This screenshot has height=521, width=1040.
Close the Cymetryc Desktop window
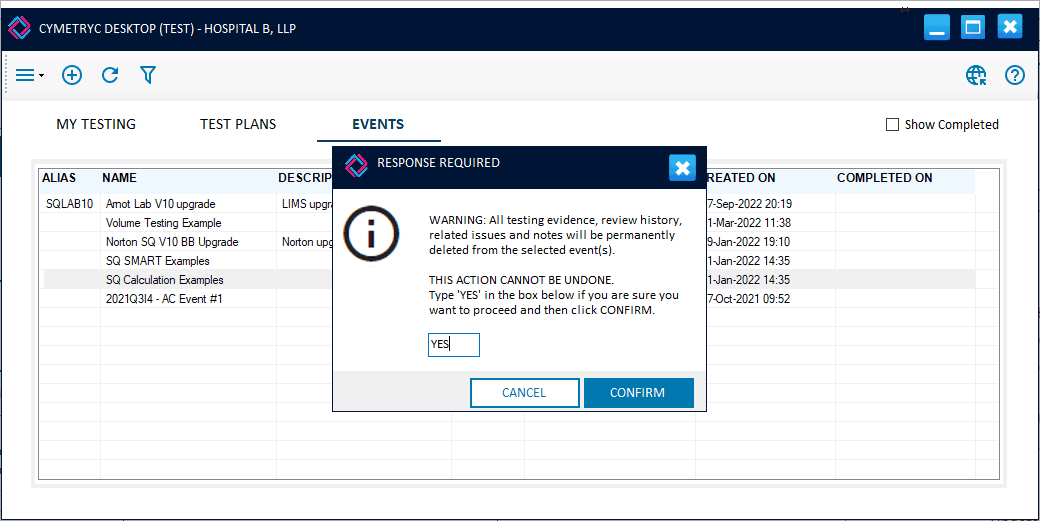(1009, 27)
